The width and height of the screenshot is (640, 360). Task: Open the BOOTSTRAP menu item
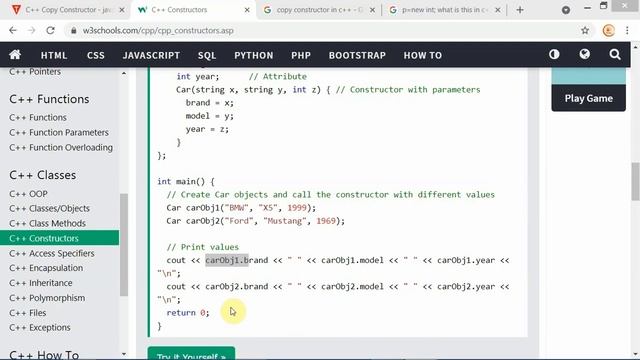[357, 55]
